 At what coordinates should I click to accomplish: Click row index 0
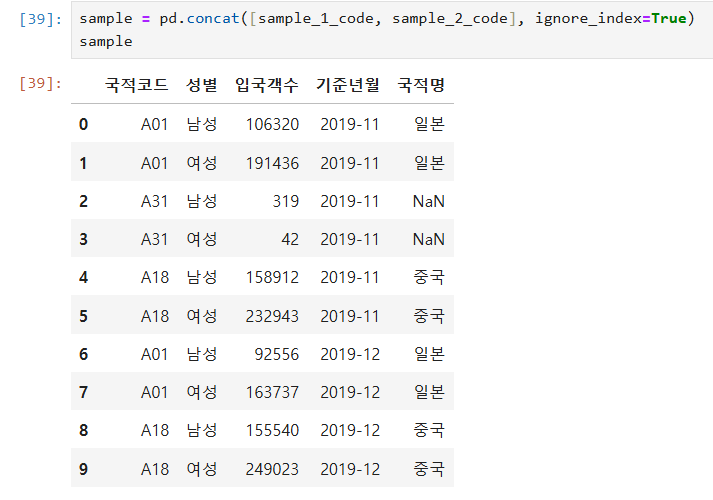[83, 124]
